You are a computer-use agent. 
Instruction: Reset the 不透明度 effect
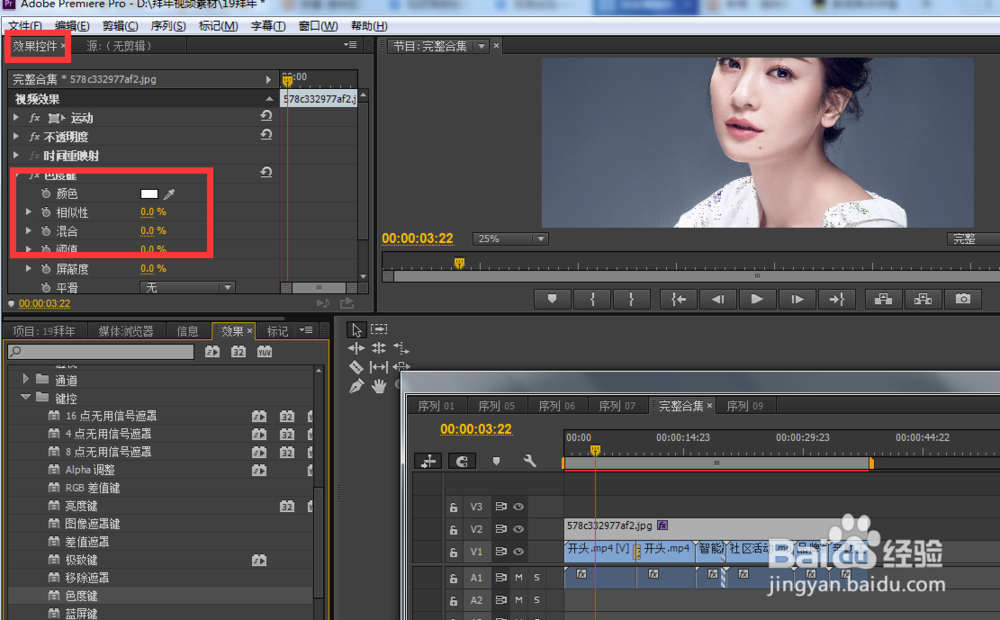point(267,135)
